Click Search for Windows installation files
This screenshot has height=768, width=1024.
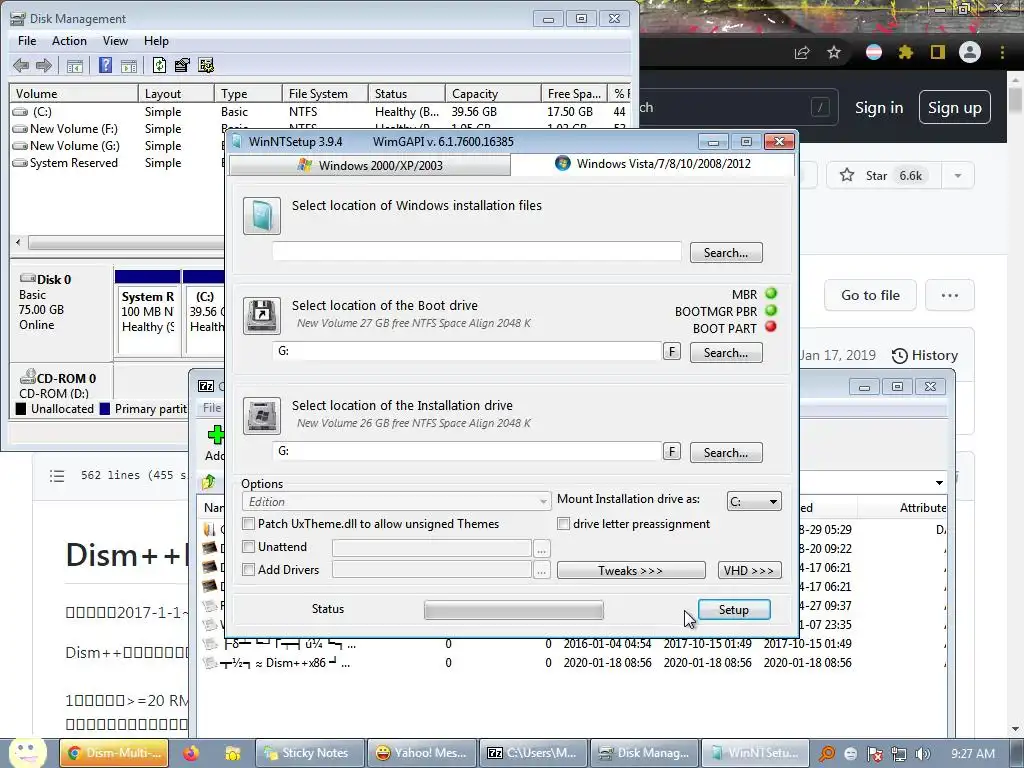click(x=726, y=253)
